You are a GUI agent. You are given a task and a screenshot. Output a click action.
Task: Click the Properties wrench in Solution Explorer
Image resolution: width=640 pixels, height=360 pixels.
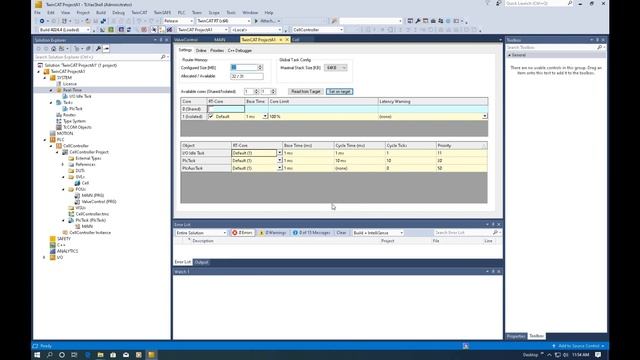[98, 49]
